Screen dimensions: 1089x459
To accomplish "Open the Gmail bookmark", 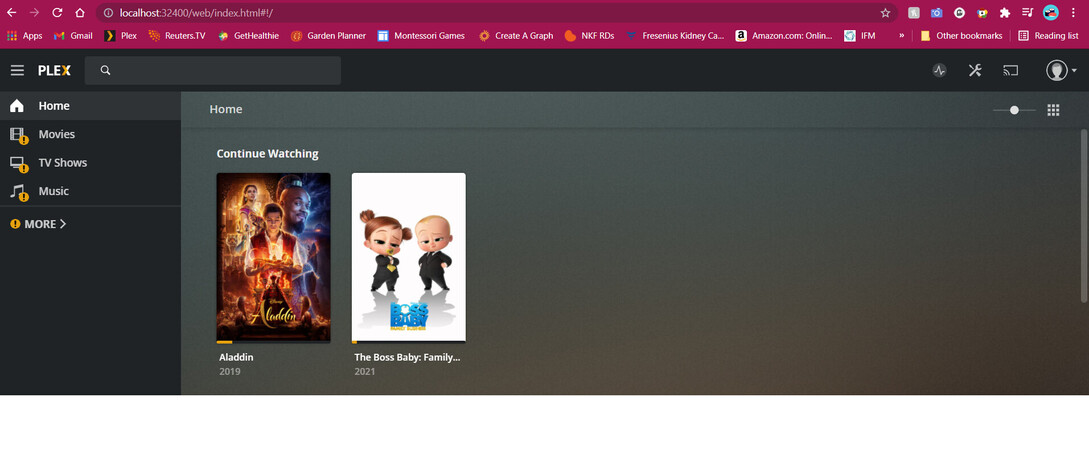I will coord(73,35).
